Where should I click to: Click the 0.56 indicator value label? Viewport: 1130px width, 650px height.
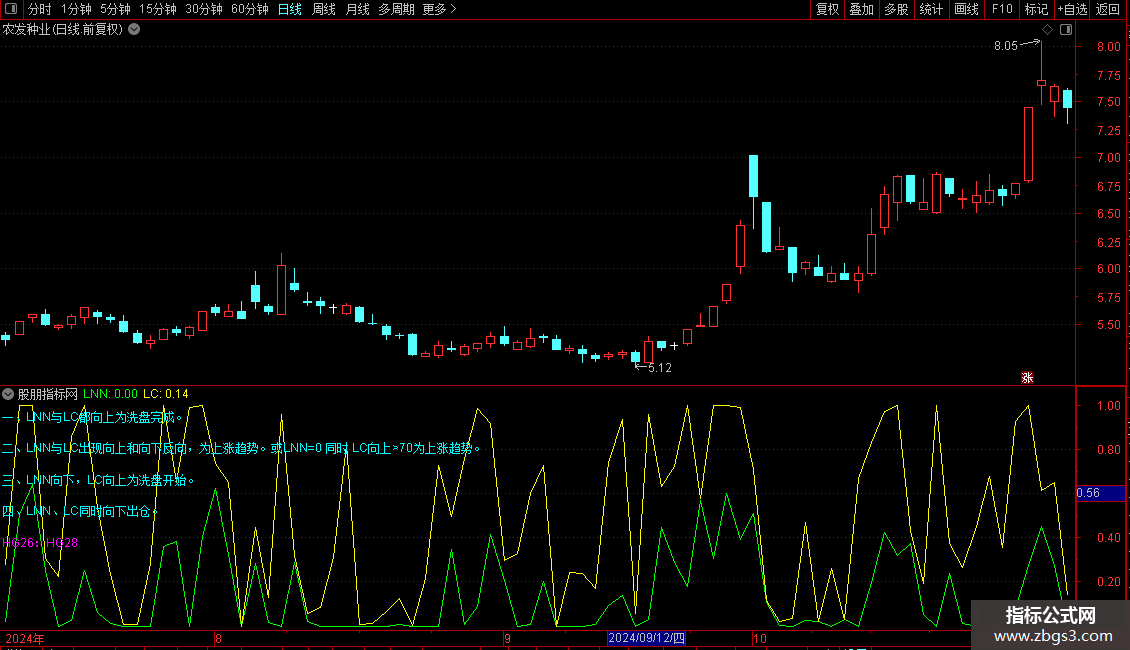click(1100, 493)
